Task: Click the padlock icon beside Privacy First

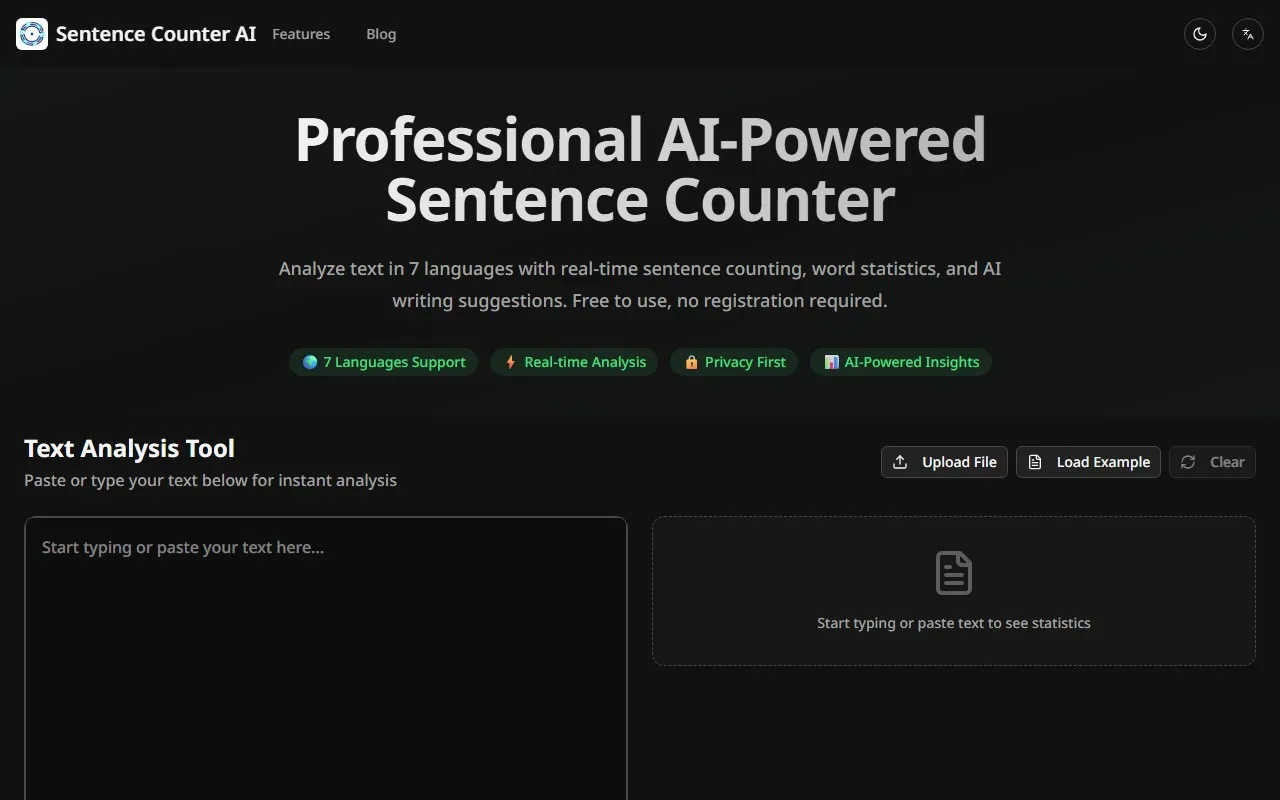Action: coord(691,362)
